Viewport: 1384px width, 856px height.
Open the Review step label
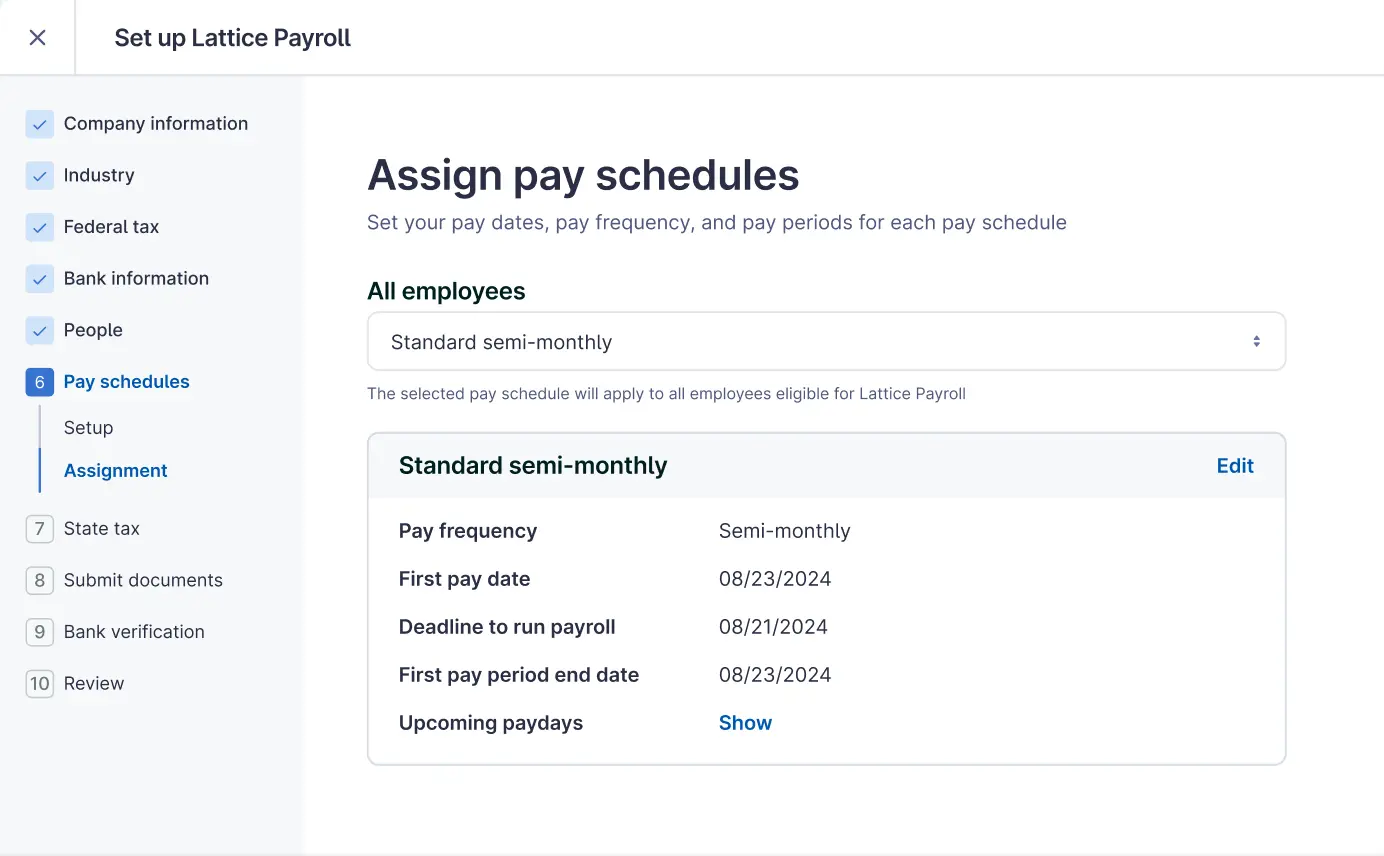[94, 684]
